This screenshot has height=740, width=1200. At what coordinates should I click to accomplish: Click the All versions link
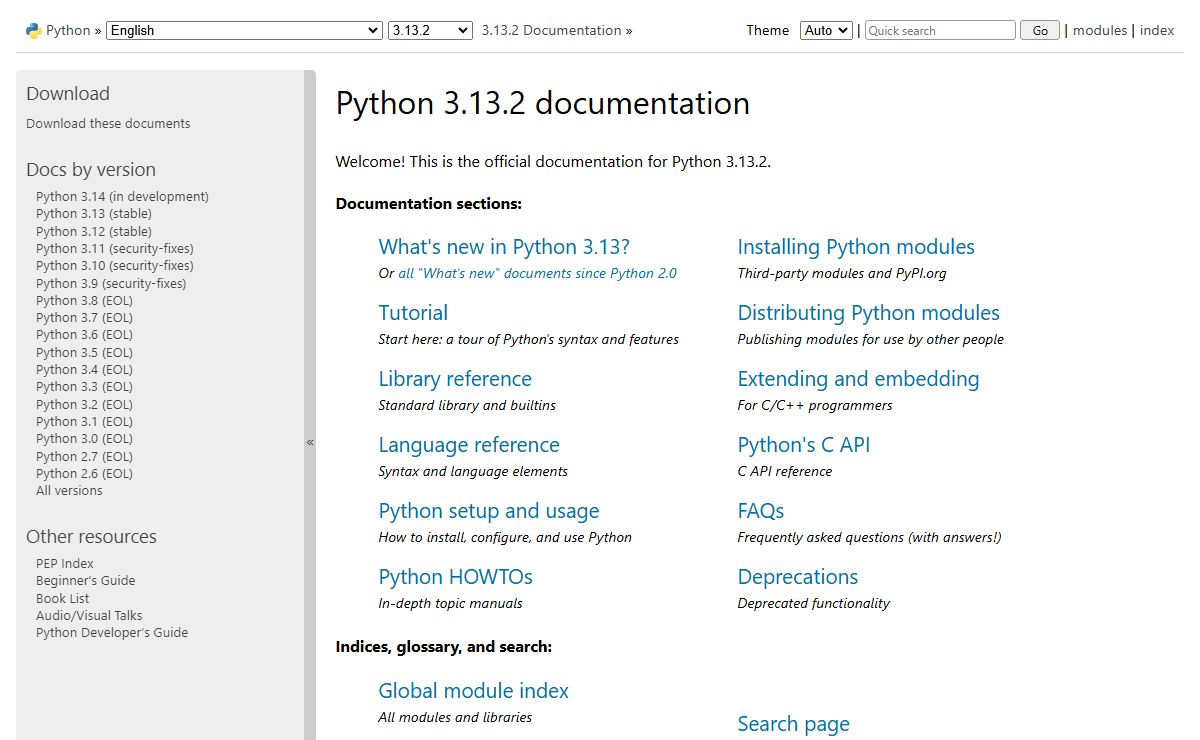click(69, 491)
